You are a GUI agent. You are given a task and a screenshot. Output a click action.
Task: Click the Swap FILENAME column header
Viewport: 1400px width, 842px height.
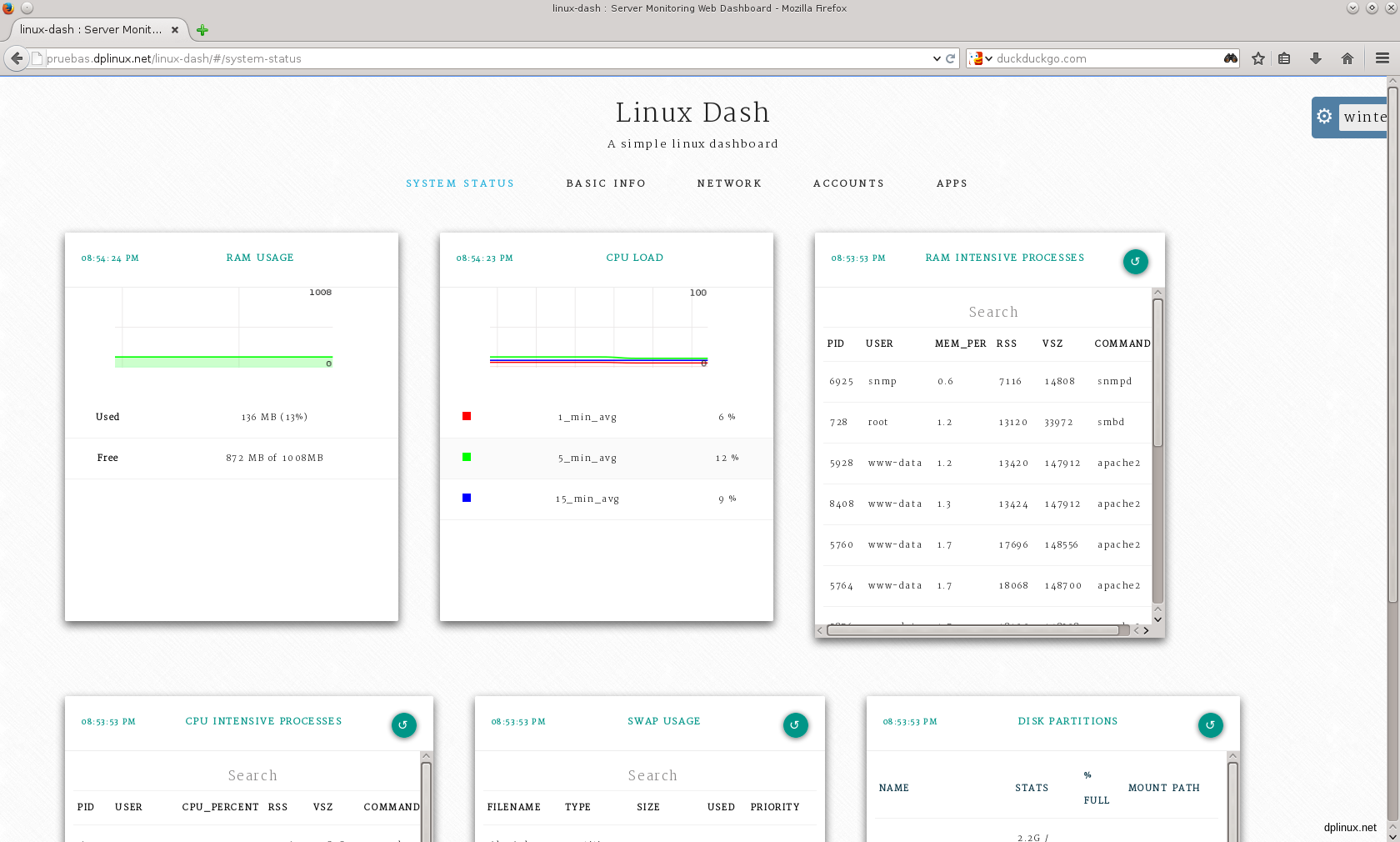pos(513,807)
